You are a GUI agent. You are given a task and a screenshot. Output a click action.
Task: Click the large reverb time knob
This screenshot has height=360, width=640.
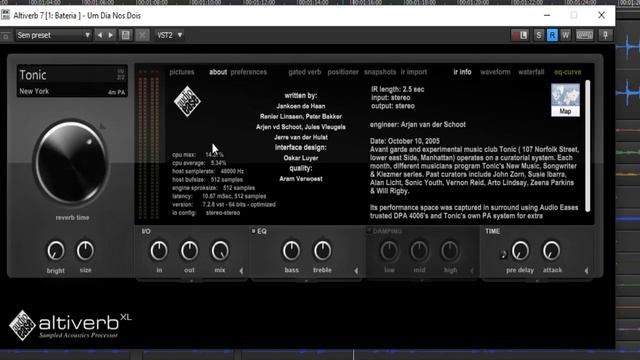click(x=71, y=162)
